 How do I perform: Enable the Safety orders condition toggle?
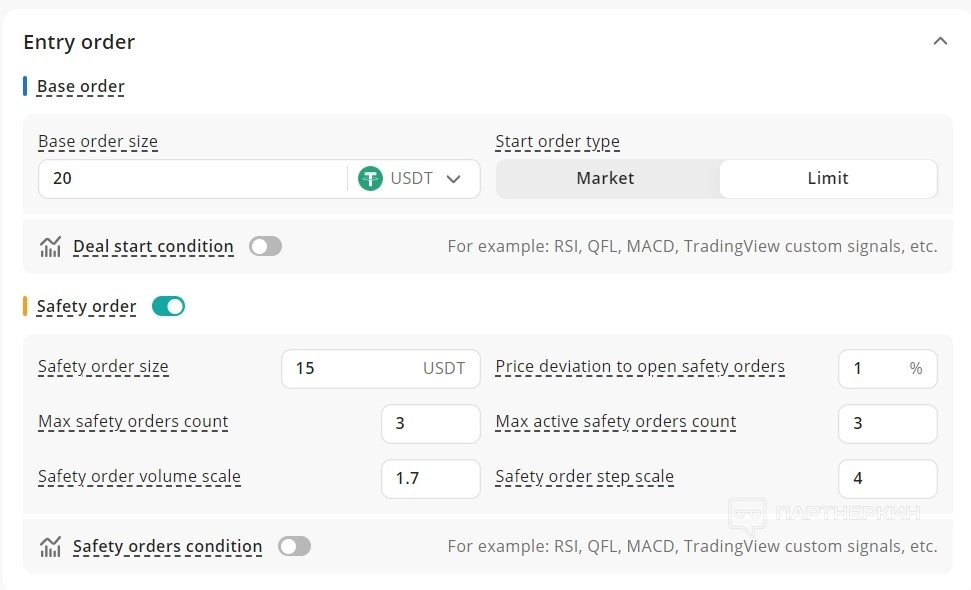click(x=295, y=546)
